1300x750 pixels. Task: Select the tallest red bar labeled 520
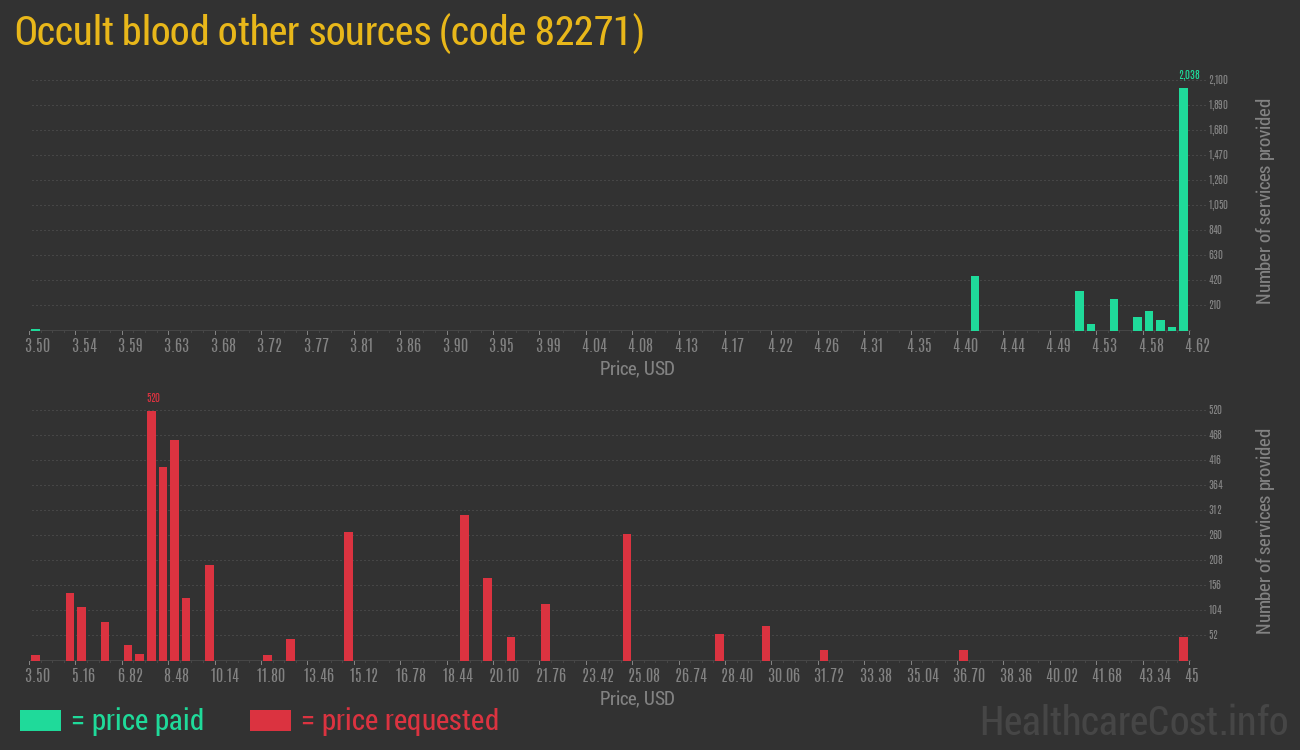(152, 535)
